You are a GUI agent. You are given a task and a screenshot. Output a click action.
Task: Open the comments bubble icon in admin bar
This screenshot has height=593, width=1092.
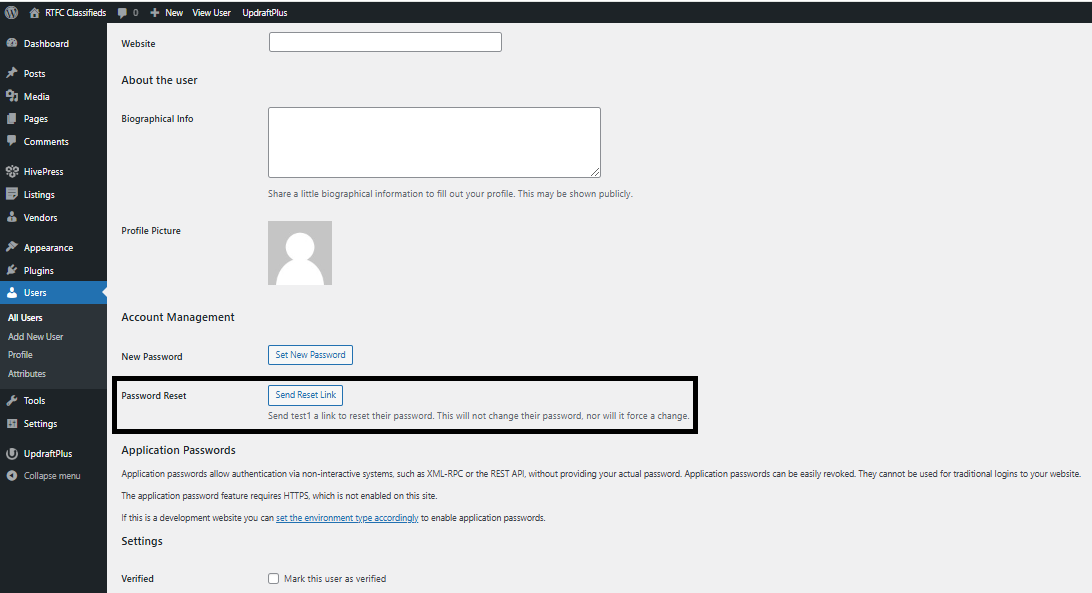pyautogui.click(x=123, y=13)
